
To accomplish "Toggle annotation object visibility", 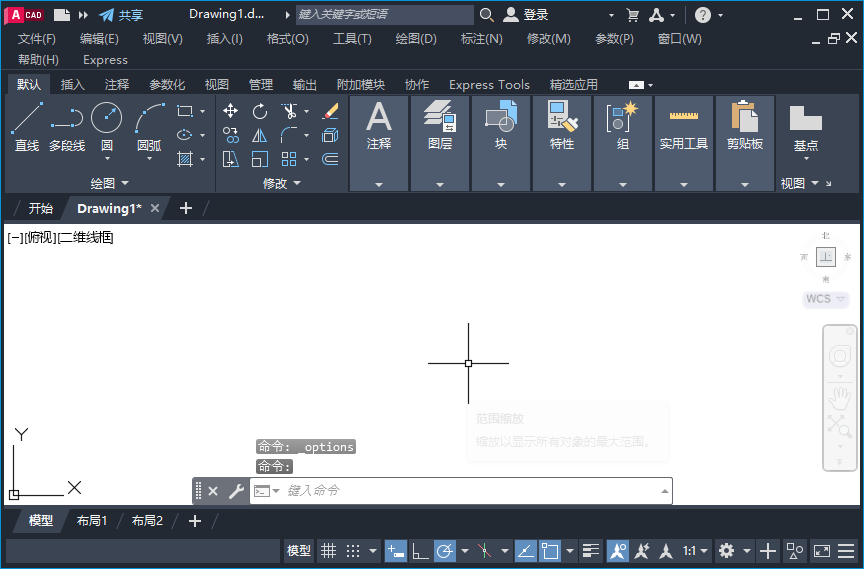I will pyautogui.click(x=618, y=550).
